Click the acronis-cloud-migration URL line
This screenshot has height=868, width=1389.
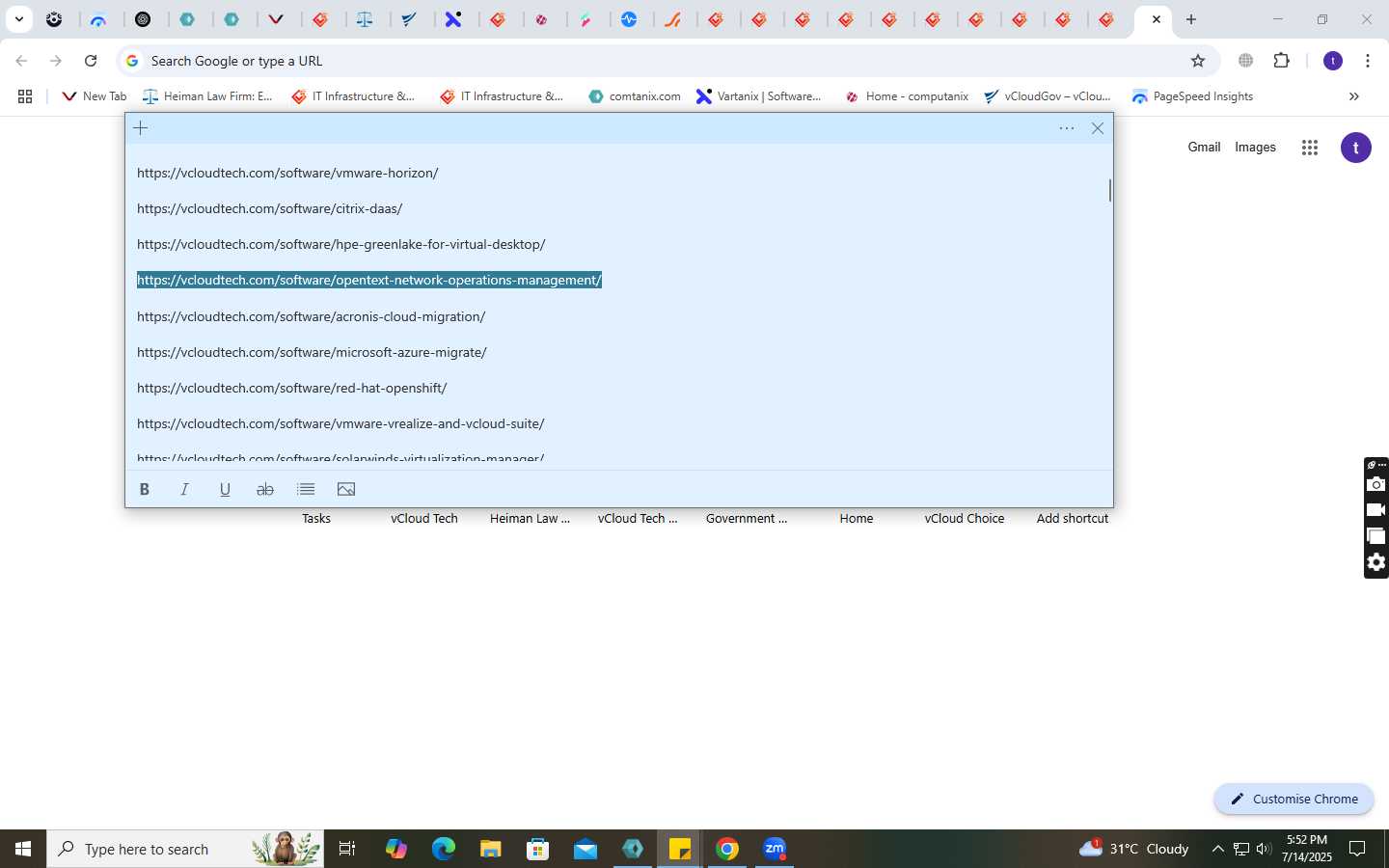(x=311, y=316)
